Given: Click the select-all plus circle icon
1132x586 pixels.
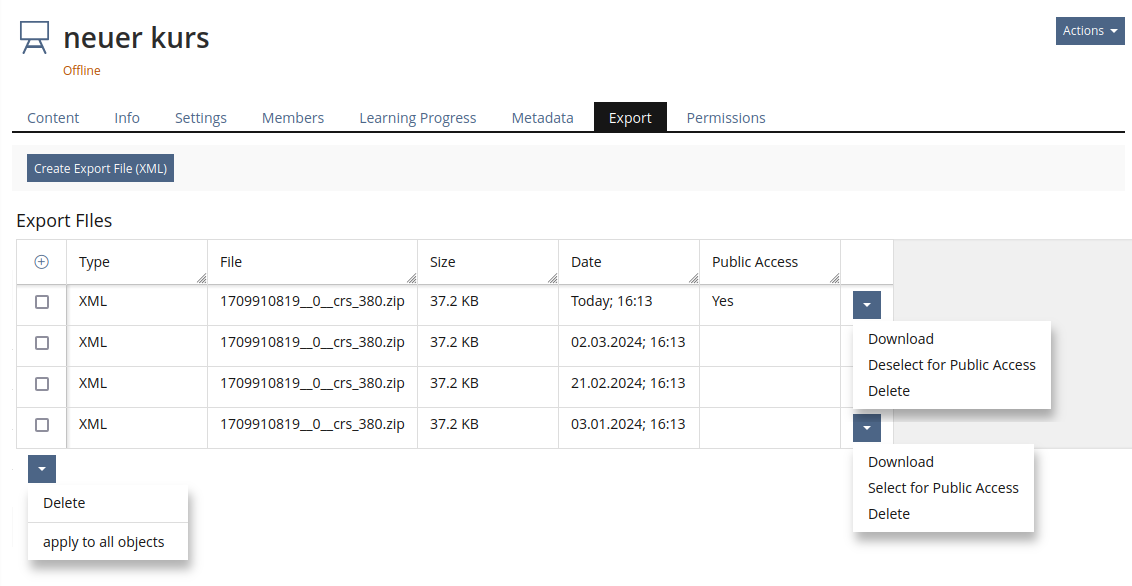Looking at the screenshot, I should 41,262.
